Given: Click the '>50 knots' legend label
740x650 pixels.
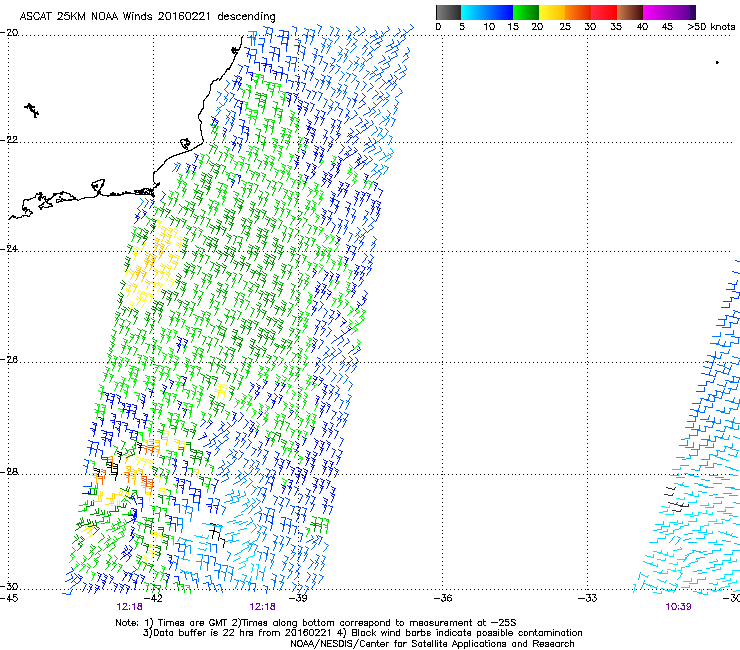Looking at the screenshot, I should point(711,27).
